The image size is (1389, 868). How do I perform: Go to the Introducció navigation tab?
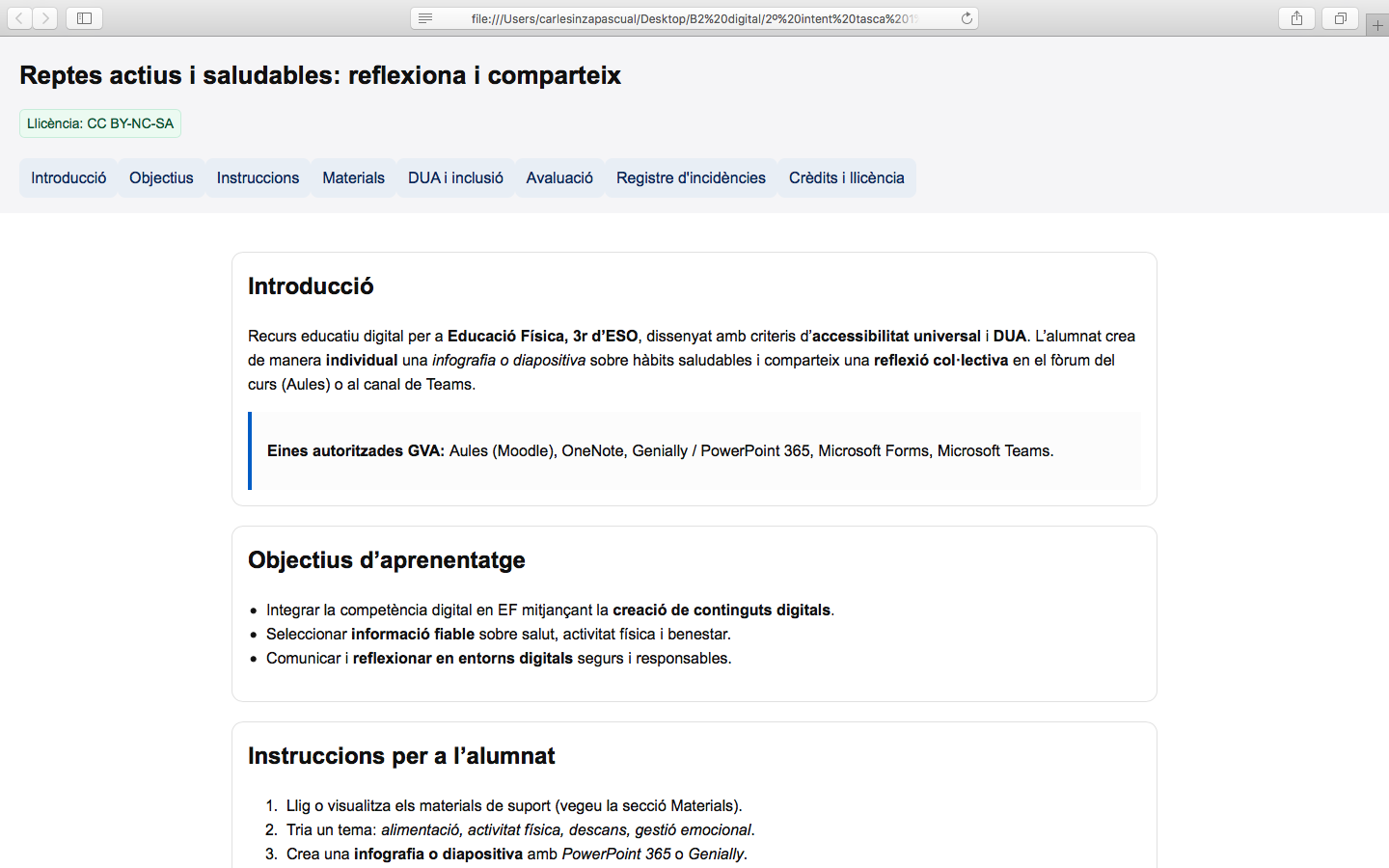[x=68, y=177]
